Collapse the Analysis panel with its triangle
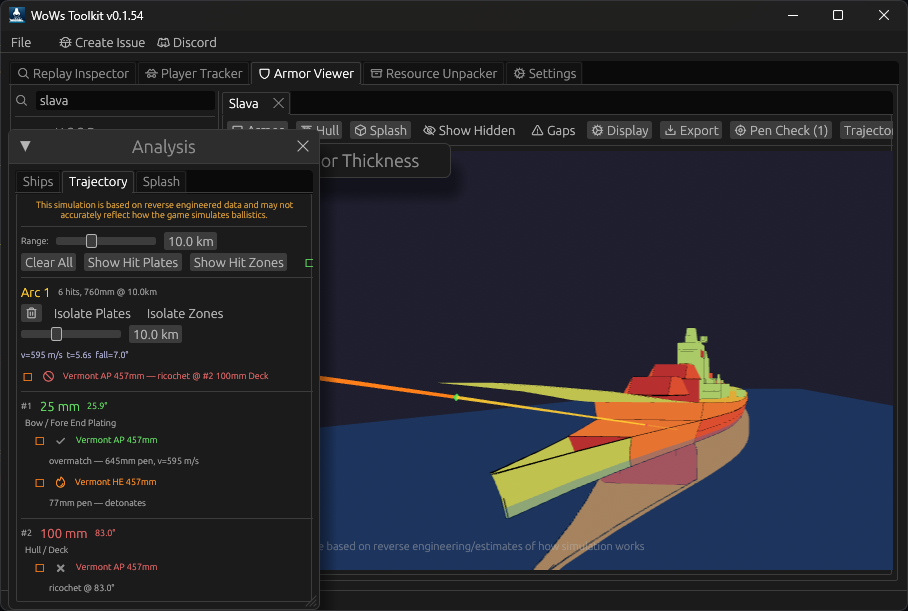908x611 pixels. (x=24, y=146)
